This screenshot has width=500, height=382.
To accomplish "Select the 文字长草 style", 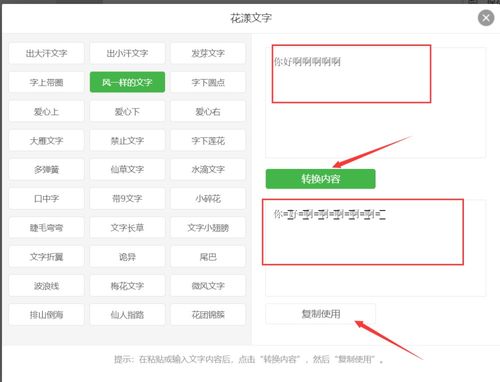I will pyautogui.click(x=127, y=227).
